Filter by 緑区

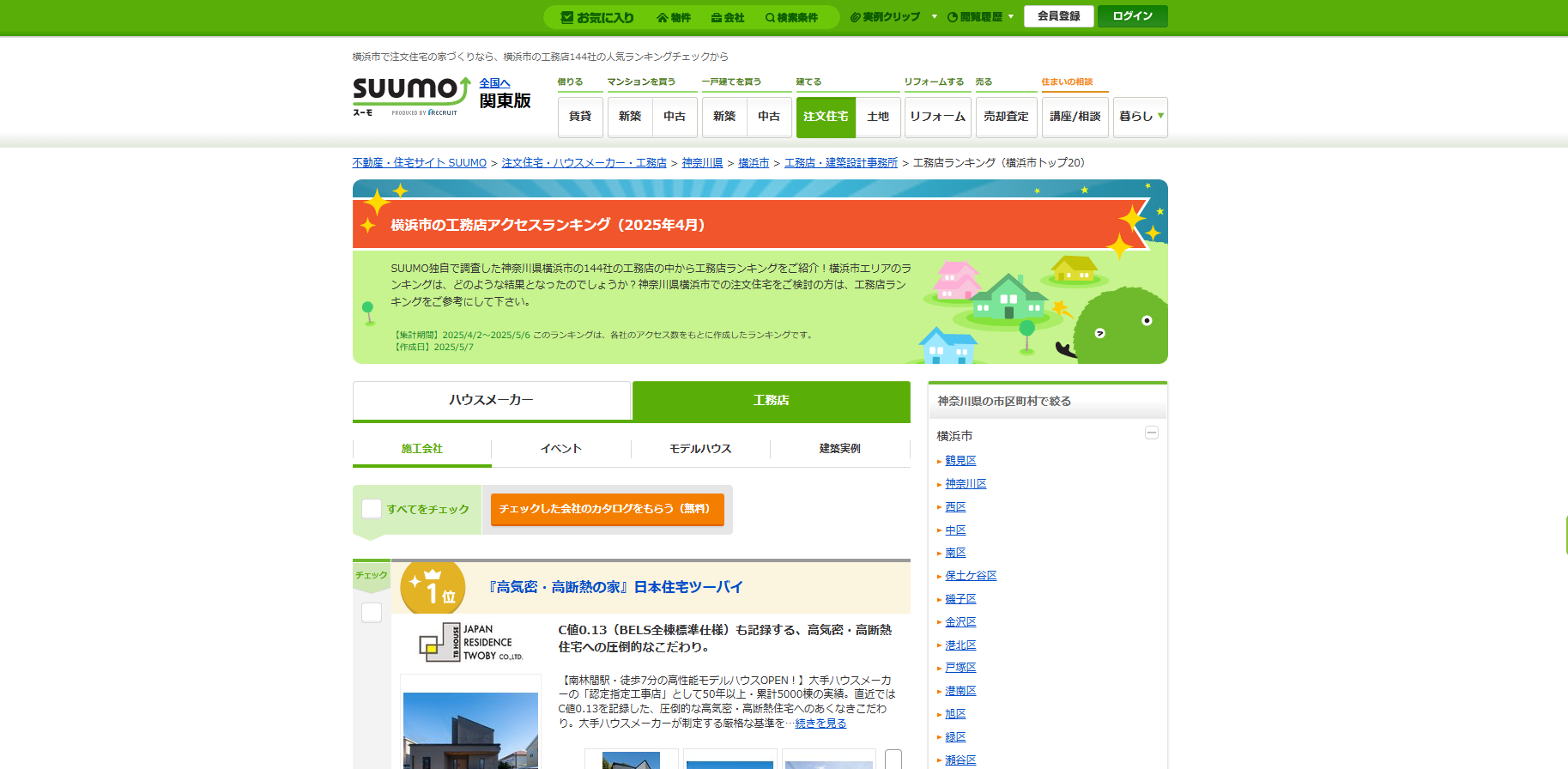[956, 737]
